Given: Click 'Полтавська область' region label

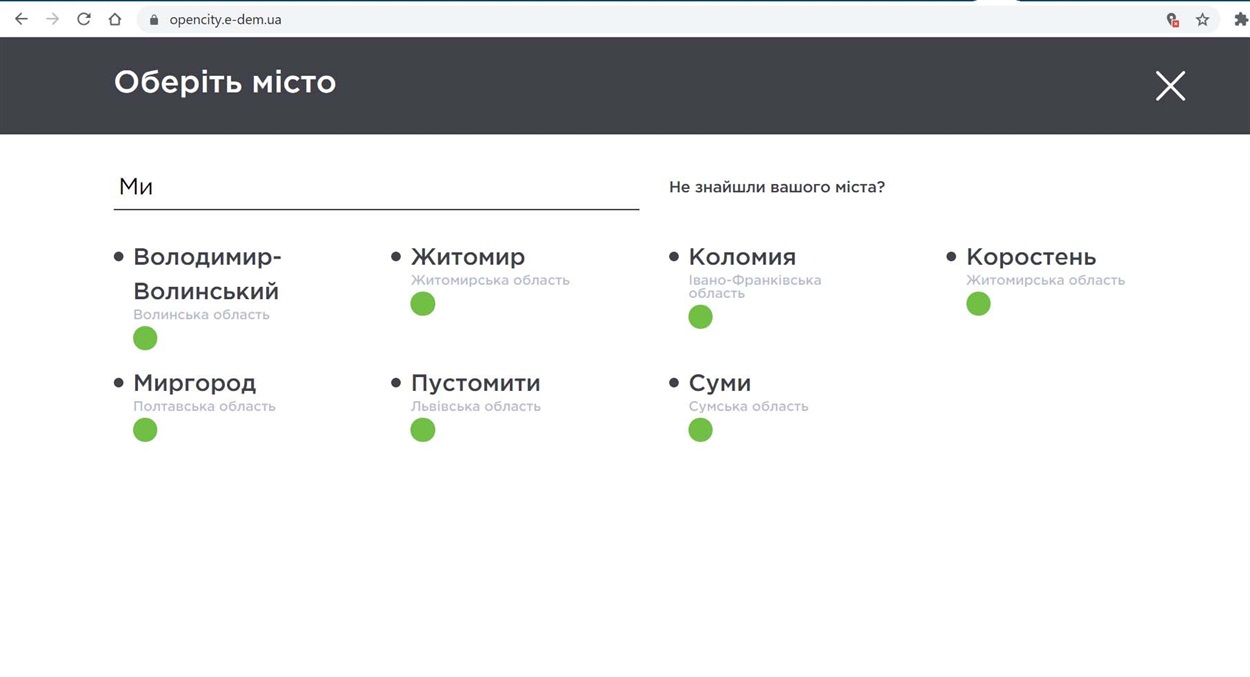Looking at the screenshot, I should coord(204,406).
